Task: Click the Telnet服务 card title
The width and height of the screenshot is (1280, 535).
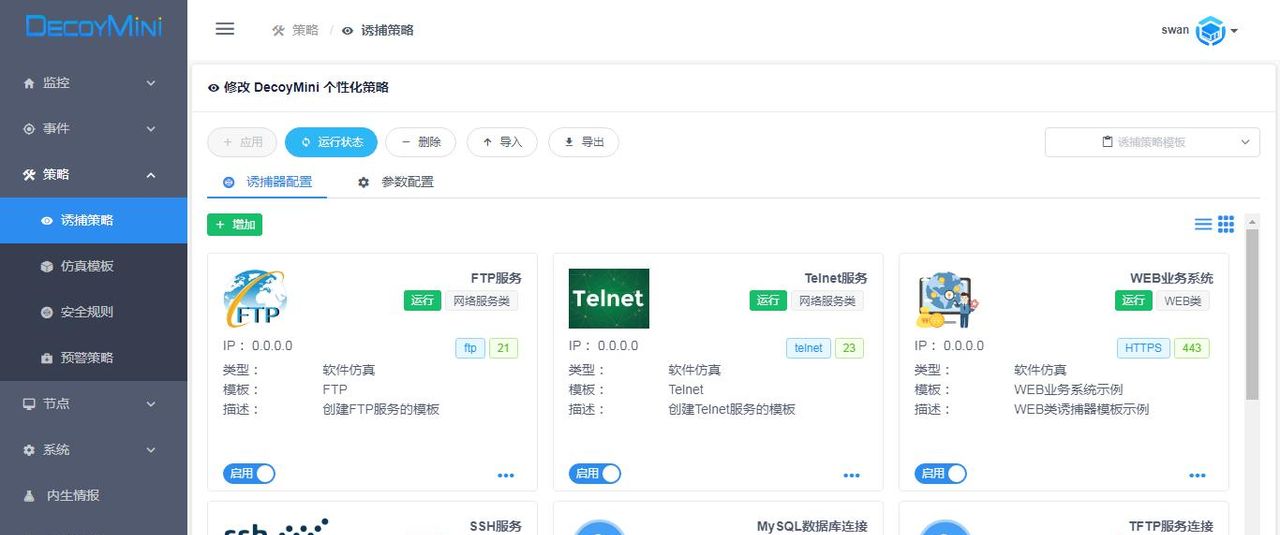Action: pyautogui.click(x=836, y=278)
